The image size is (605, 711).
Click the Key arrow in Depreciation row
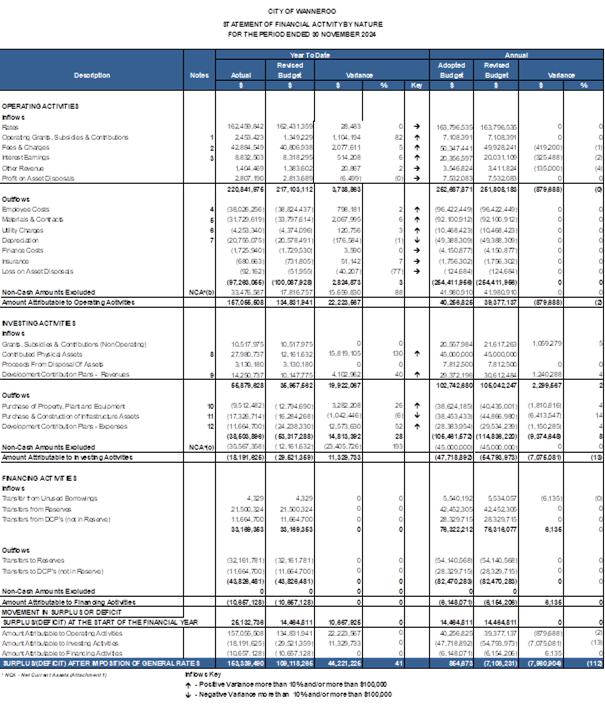(x=417, y=239)
